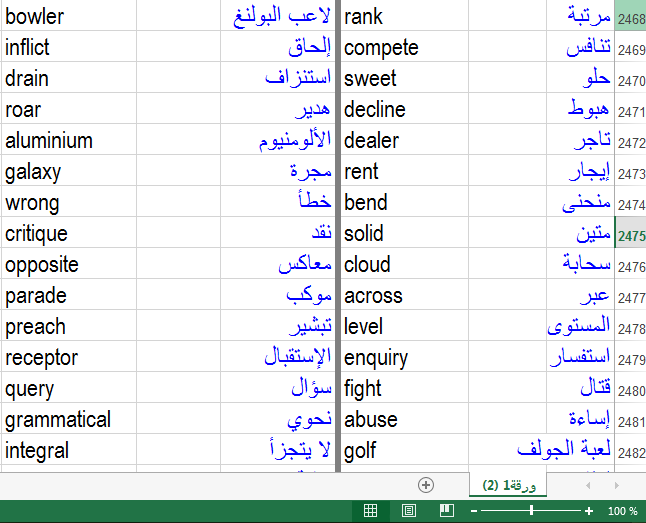Select row header 2480
This screenshot has width=646, height=523.
(630, 387)
